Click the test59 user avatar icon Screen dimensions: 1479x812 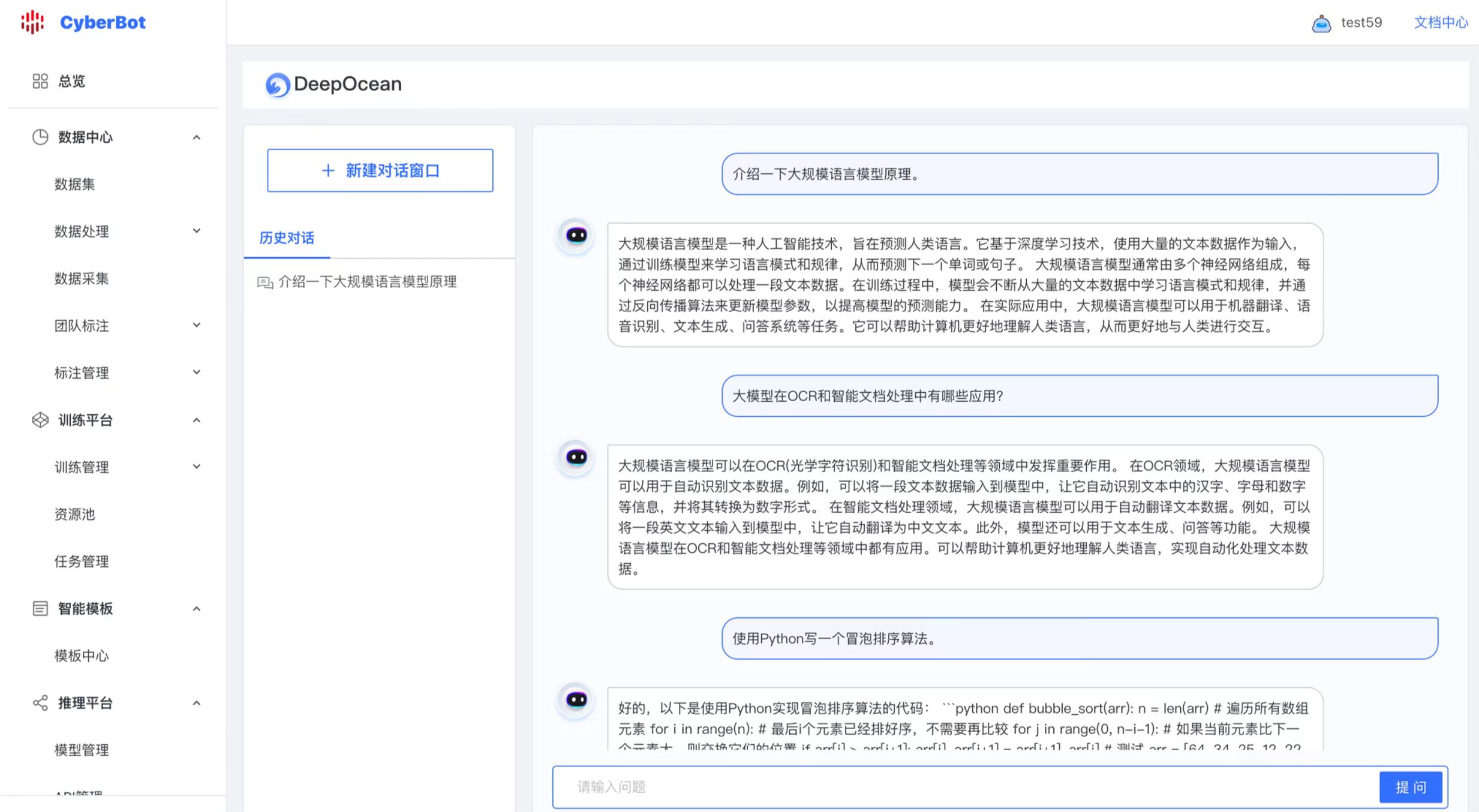pos(1321,23)
